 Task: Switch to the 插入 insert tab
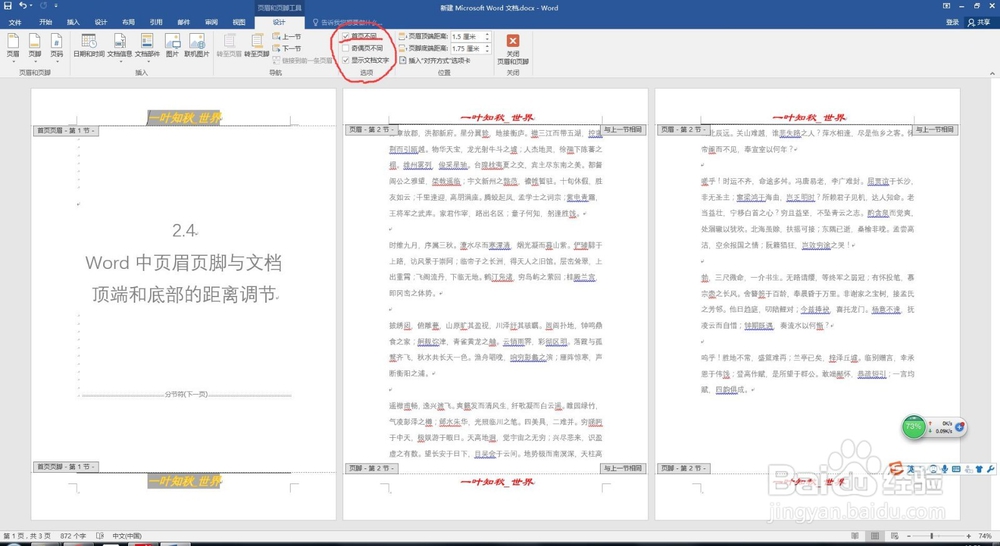pyautogui.click(x=73, y=22)
